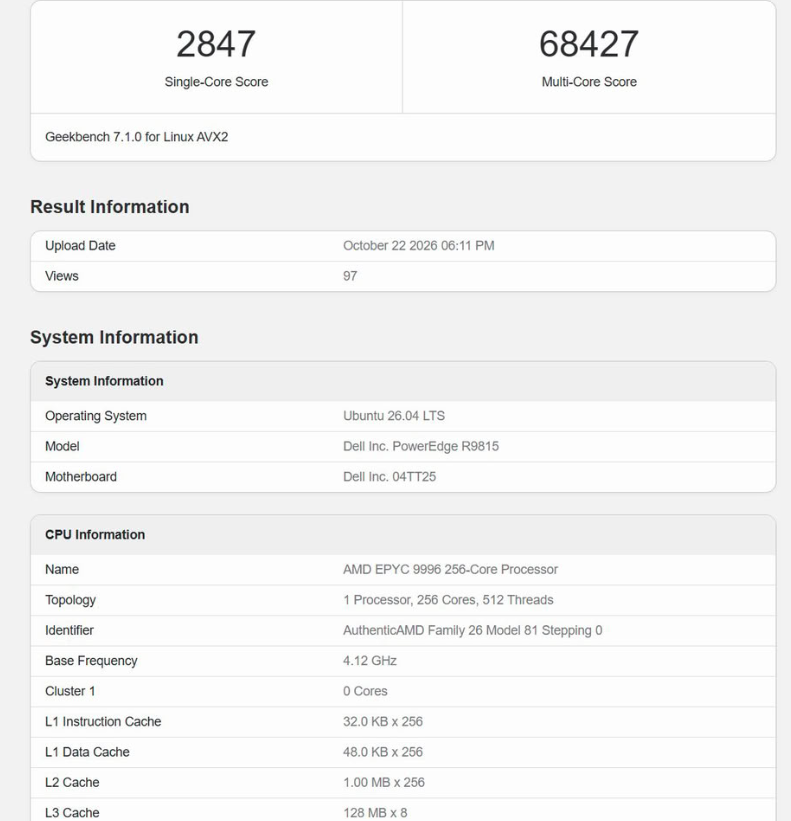The width and height of the screenshot is (791, 821).
Task: Select the L3 Cache label
Action: [x=72, y=813]
